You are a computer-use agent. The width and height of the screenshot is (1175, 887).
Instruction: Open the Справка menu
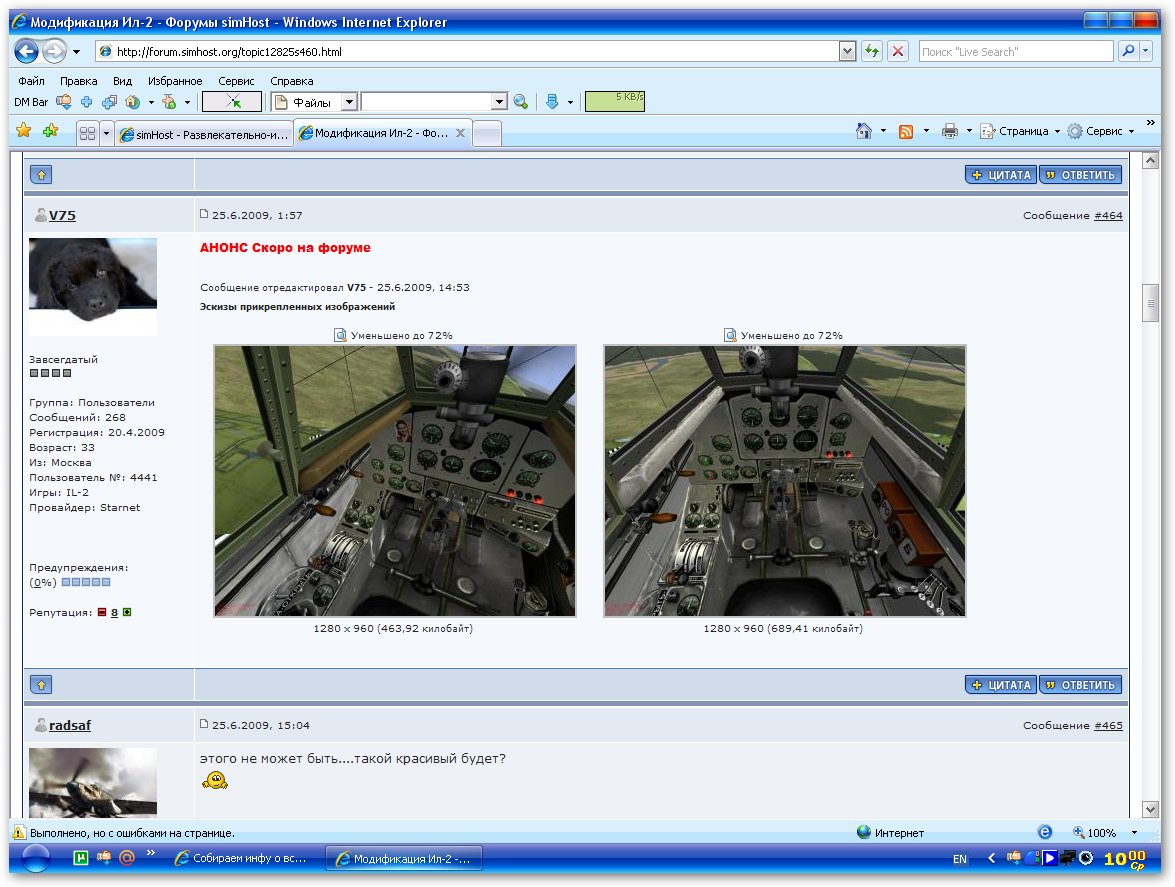tap(292, 81)
